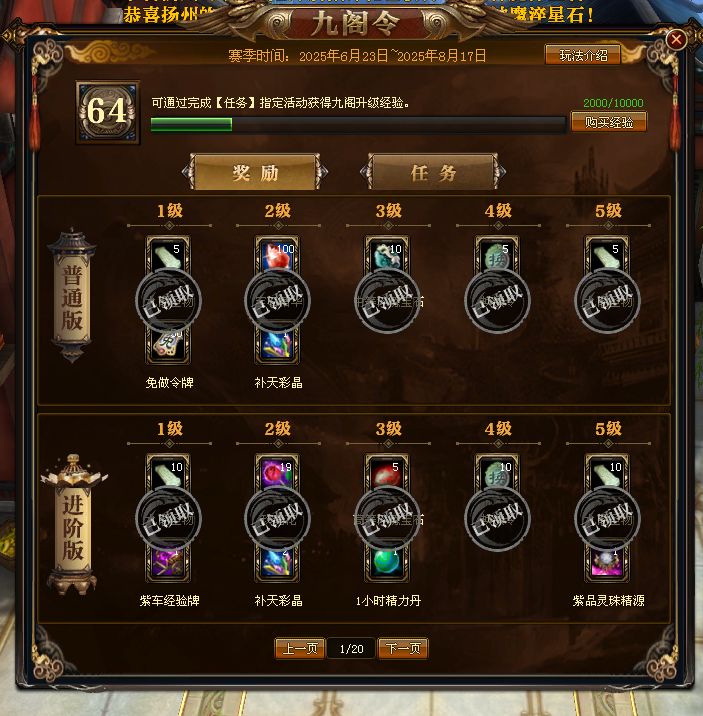Click advanced level 4 jade token icon
703x716 pixels.
(x=497, y=473)
